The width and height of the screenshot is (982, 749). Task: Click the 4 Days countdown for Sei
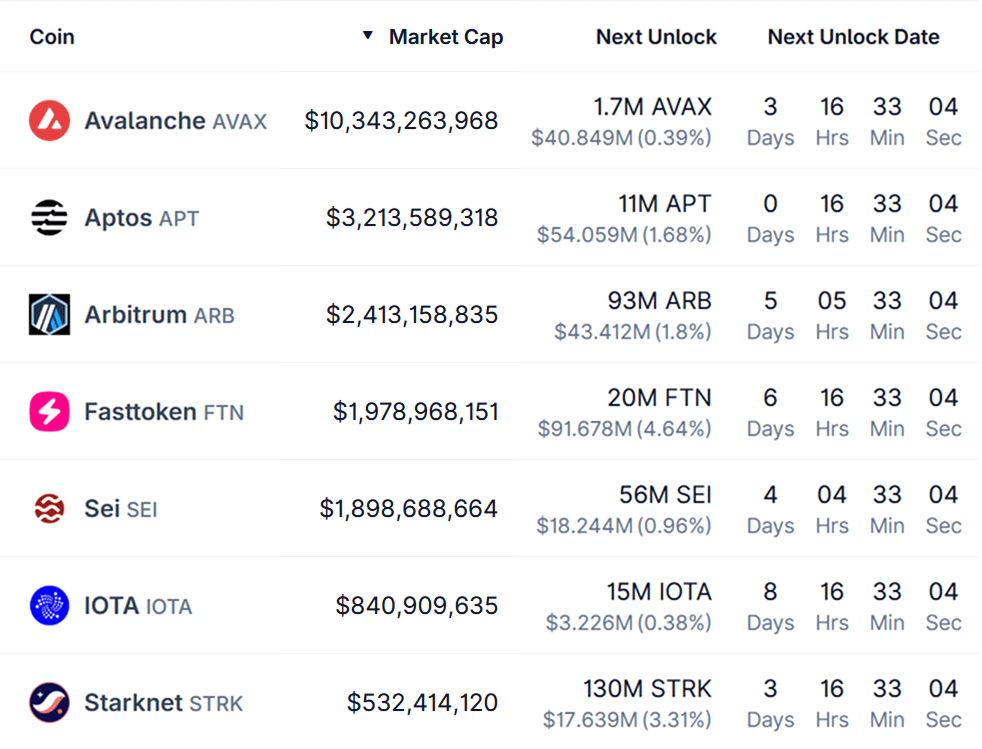pyautogui.click(x=770, y=510)
